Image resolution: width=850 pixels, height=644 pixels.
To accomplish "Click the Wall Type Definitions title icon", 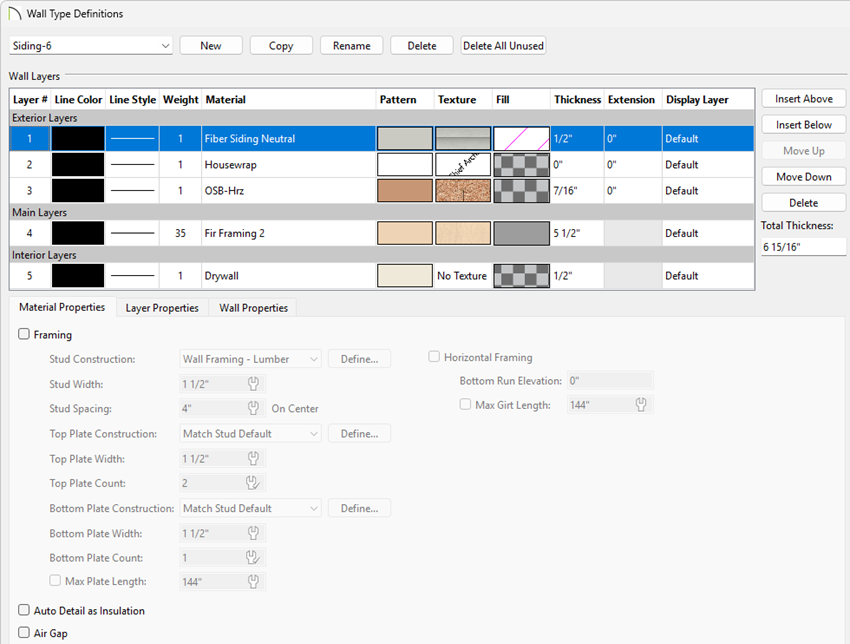I will (x=15, y=14).
